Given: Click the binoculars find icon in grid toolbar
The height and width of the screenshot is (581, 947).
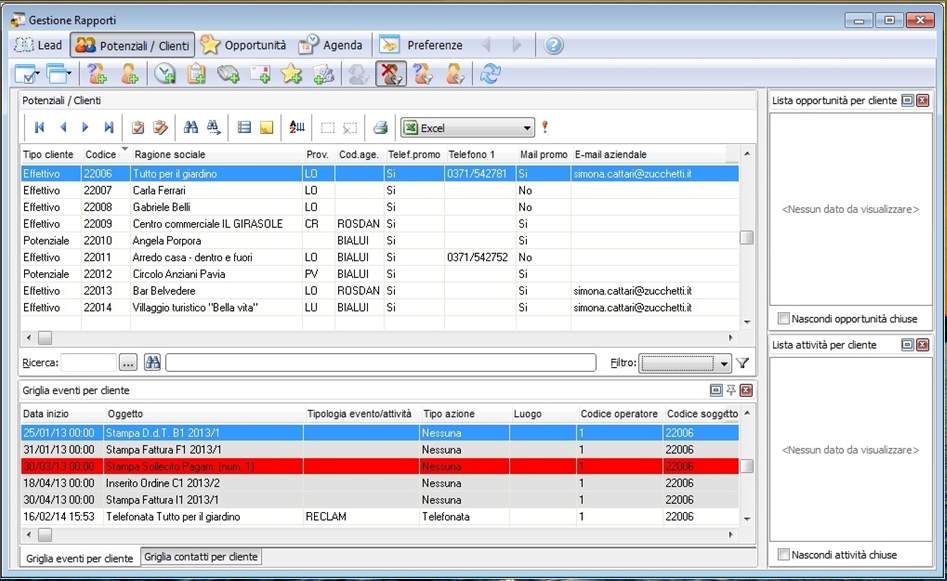Looking at the screenshot, I should tap(191, 127).
